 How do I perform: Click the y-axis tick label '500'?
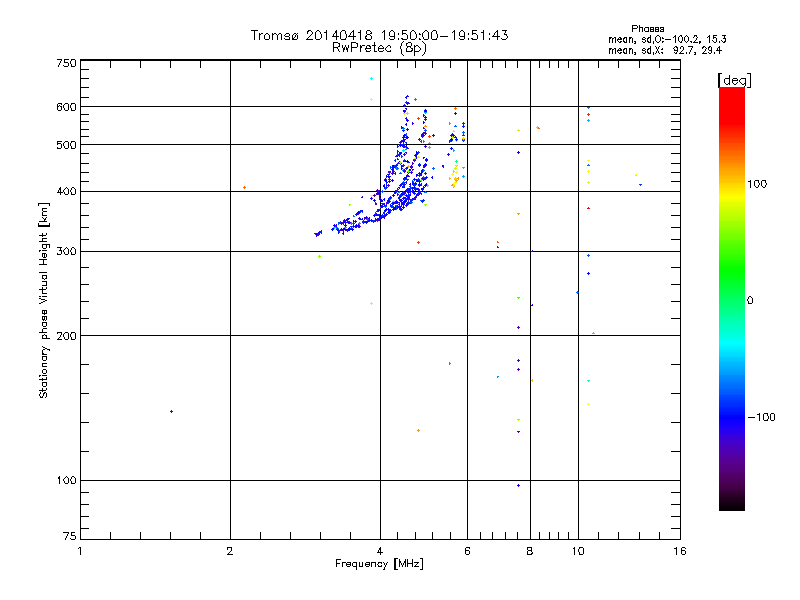coord(66,145)
